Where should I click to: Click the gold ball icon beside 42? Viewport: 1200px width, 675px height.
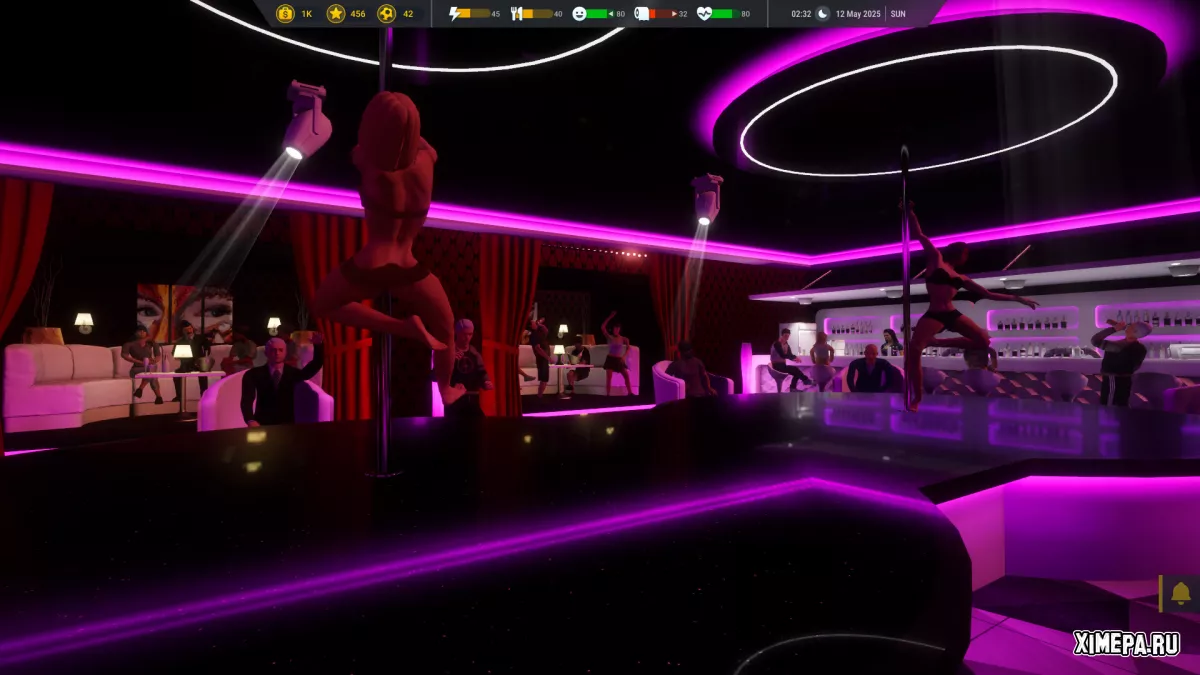pyautogui.click(x=386, y=14)
